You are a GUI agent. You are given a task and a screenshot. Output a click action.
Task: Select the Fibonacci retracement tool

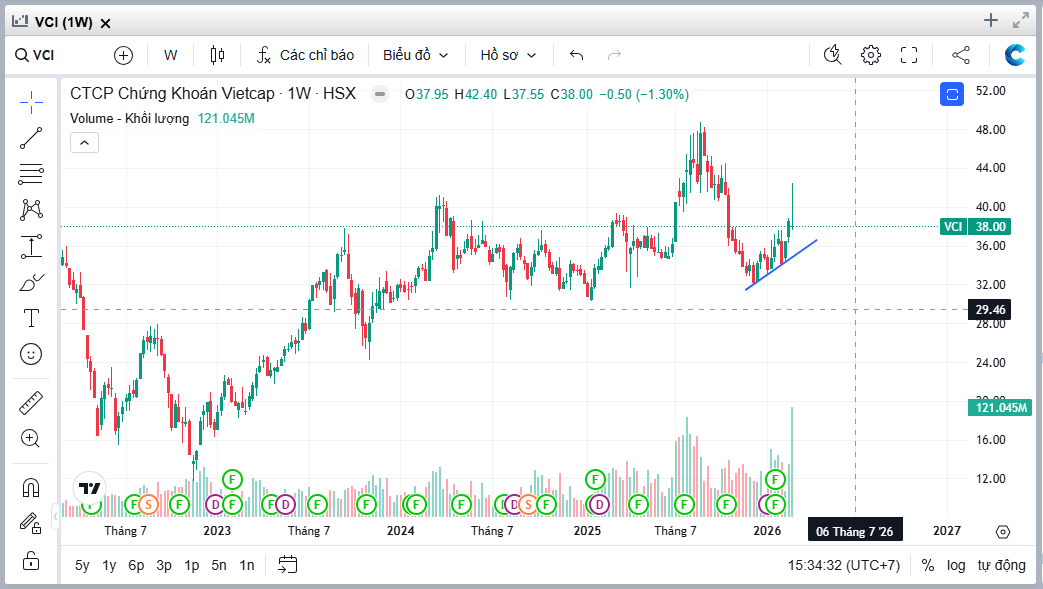pyautogui.click(x=31, y=174)
